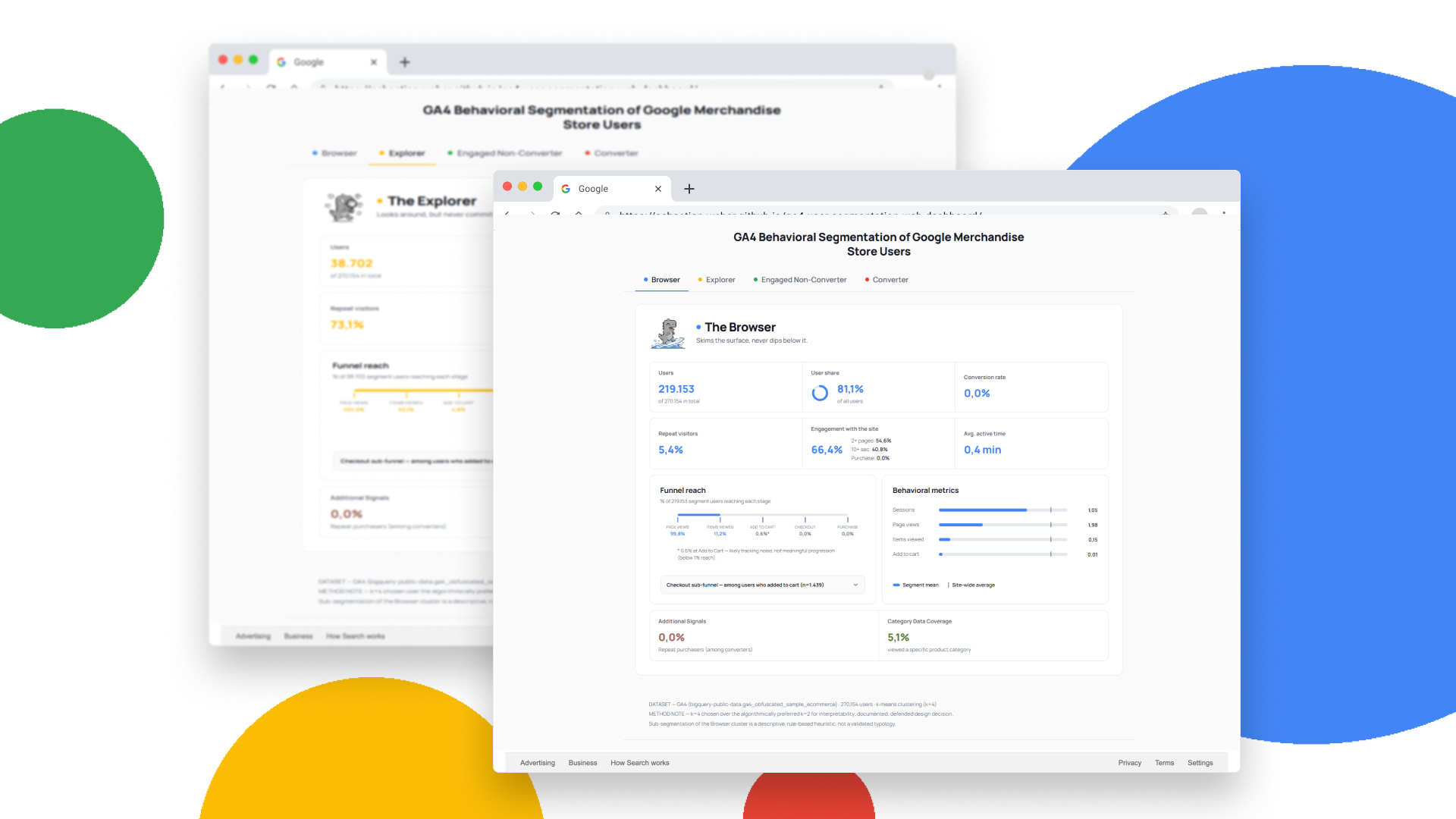Click the Purchase funnel stage label

[x=847, y=527]
